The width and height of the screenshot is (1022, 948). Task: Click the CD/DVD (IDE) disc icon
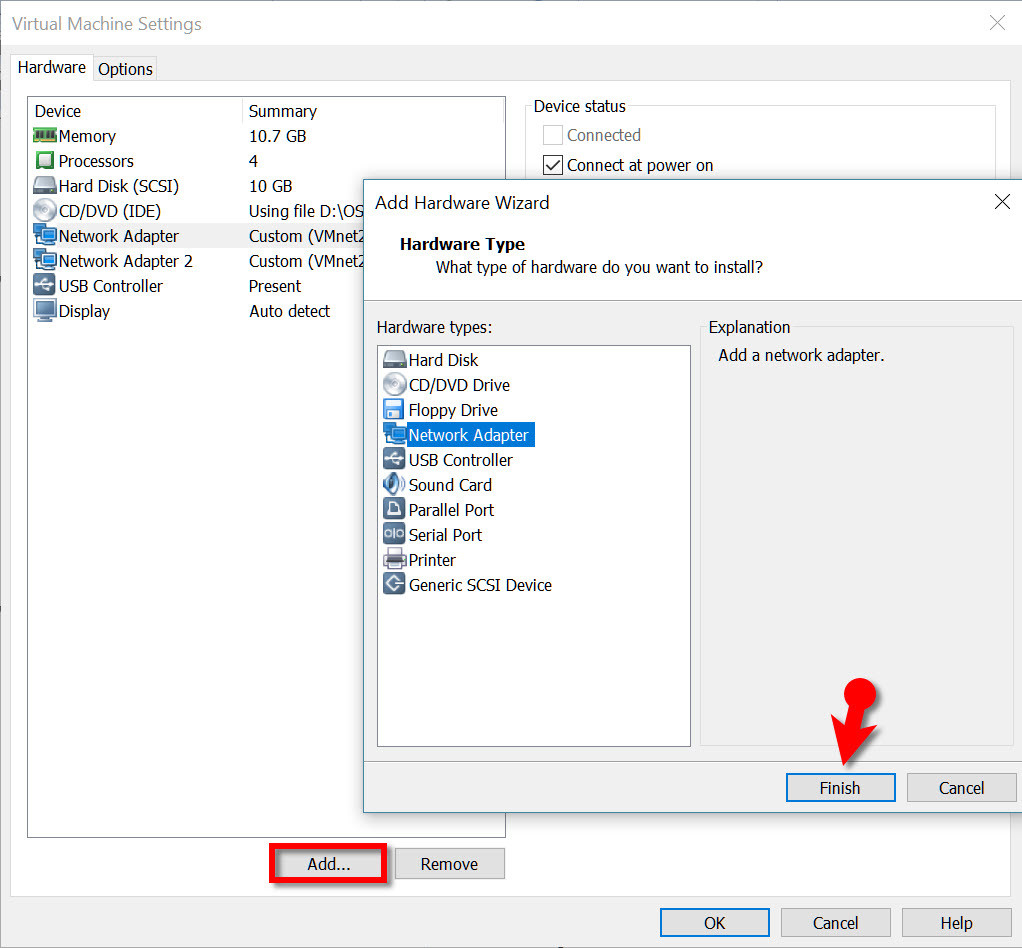44,211
